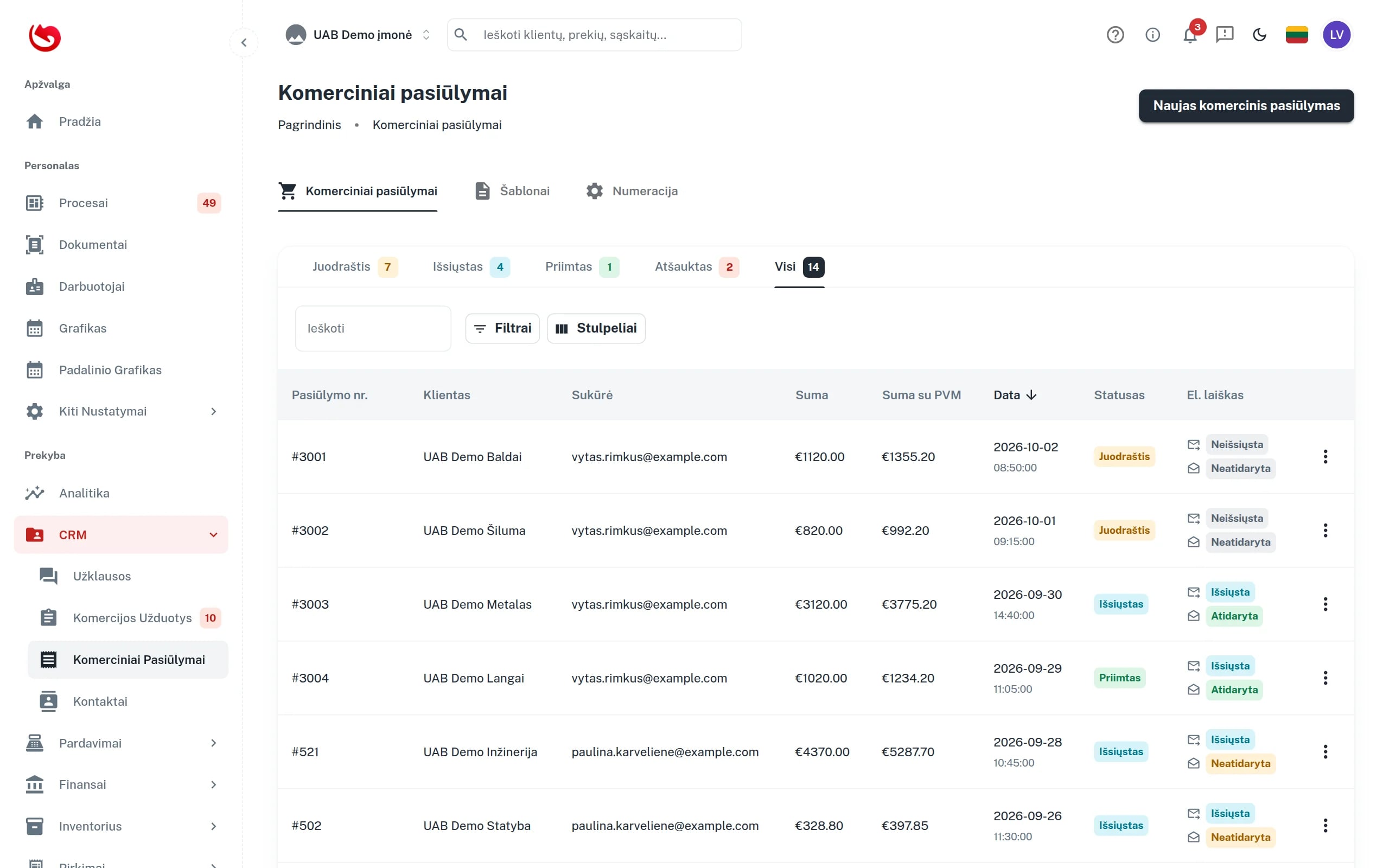Open the LV user avatar menu
This screenshot has width=1389, height=868.
point(1336,35)
